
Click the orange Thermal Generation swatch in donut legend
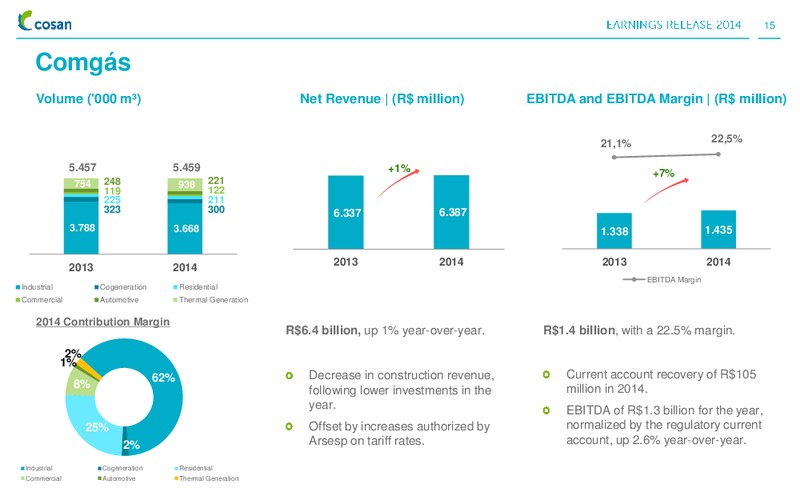point(176,479)
